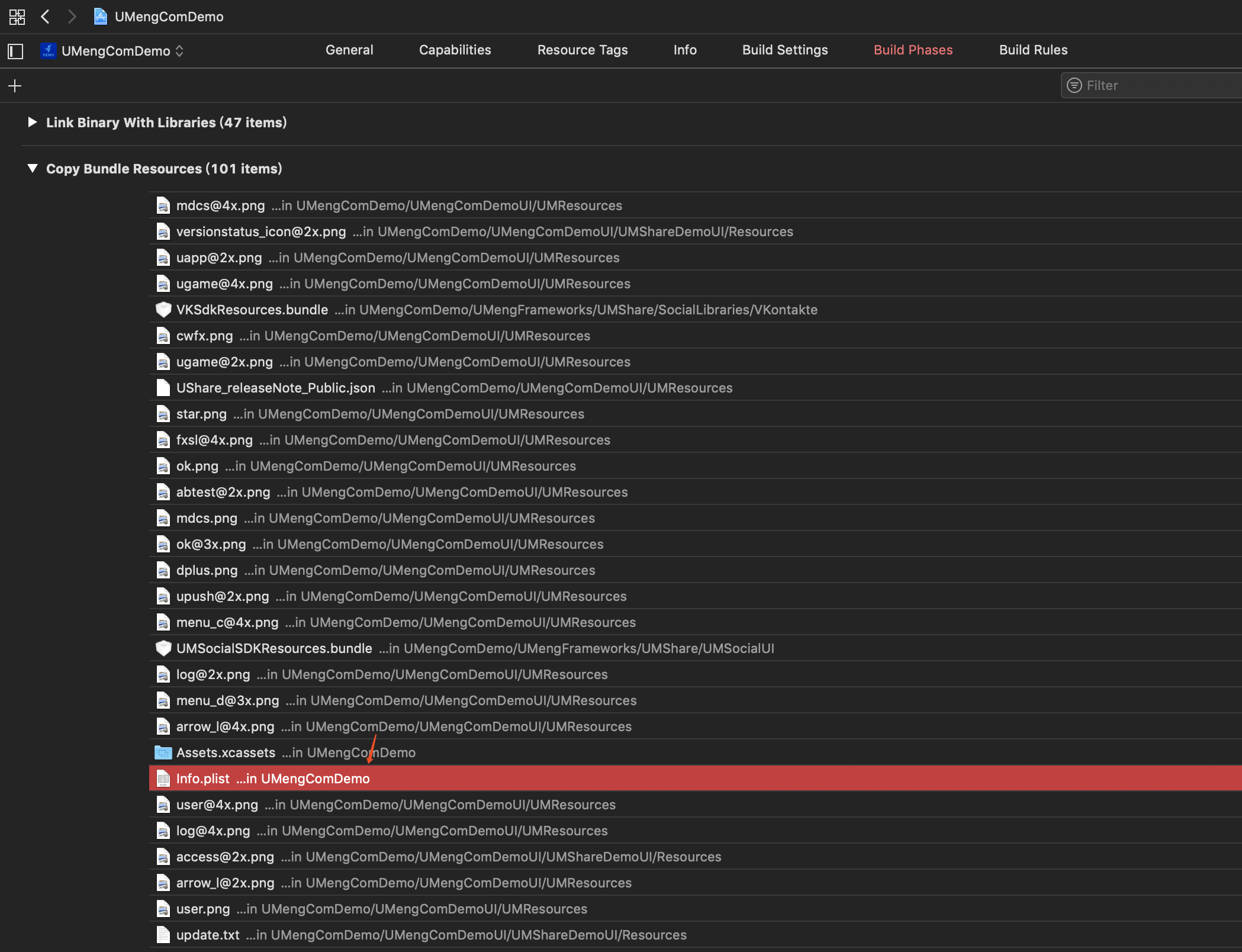This screenshot has width=1242, height=952.
Task: Click the UMSocialSDKResources.bundle icon
Action: [163, 648]
